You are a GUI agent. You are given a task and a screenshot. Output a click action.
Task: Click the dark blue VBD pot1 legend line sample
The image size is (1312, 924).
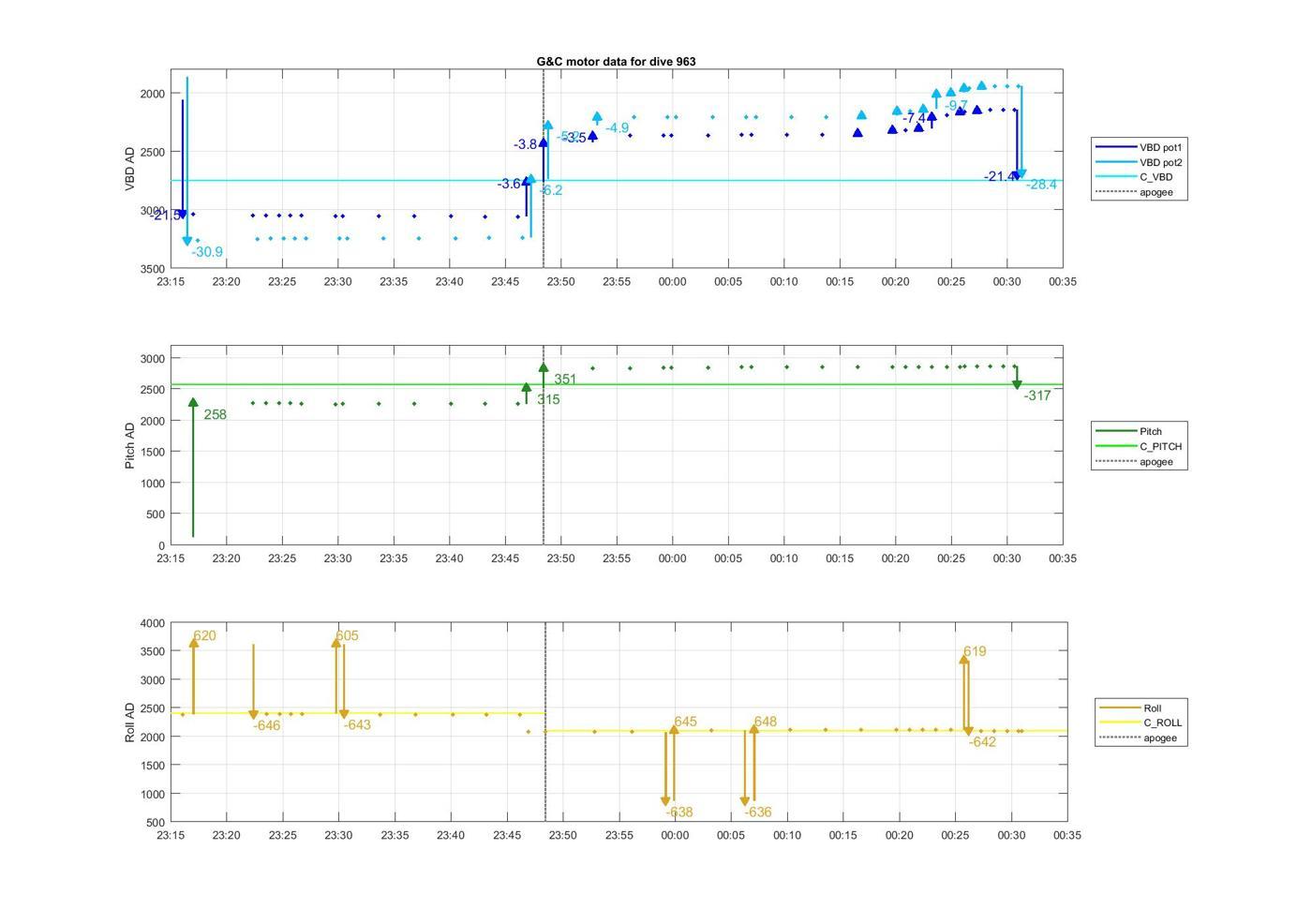pyautogui.click(x=1115, y=147)
